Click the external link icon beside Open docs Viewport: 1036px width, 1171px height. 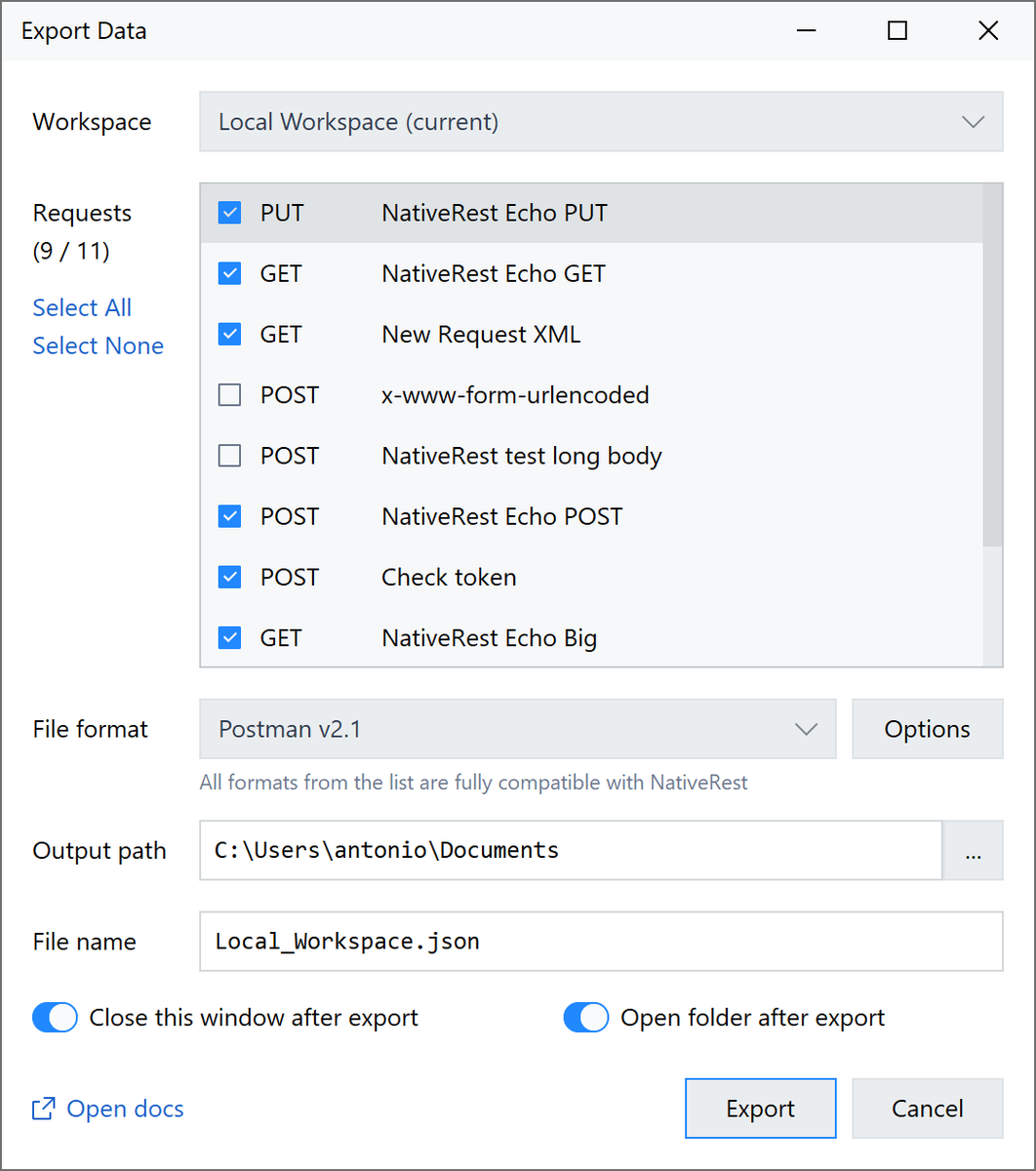44,1110
